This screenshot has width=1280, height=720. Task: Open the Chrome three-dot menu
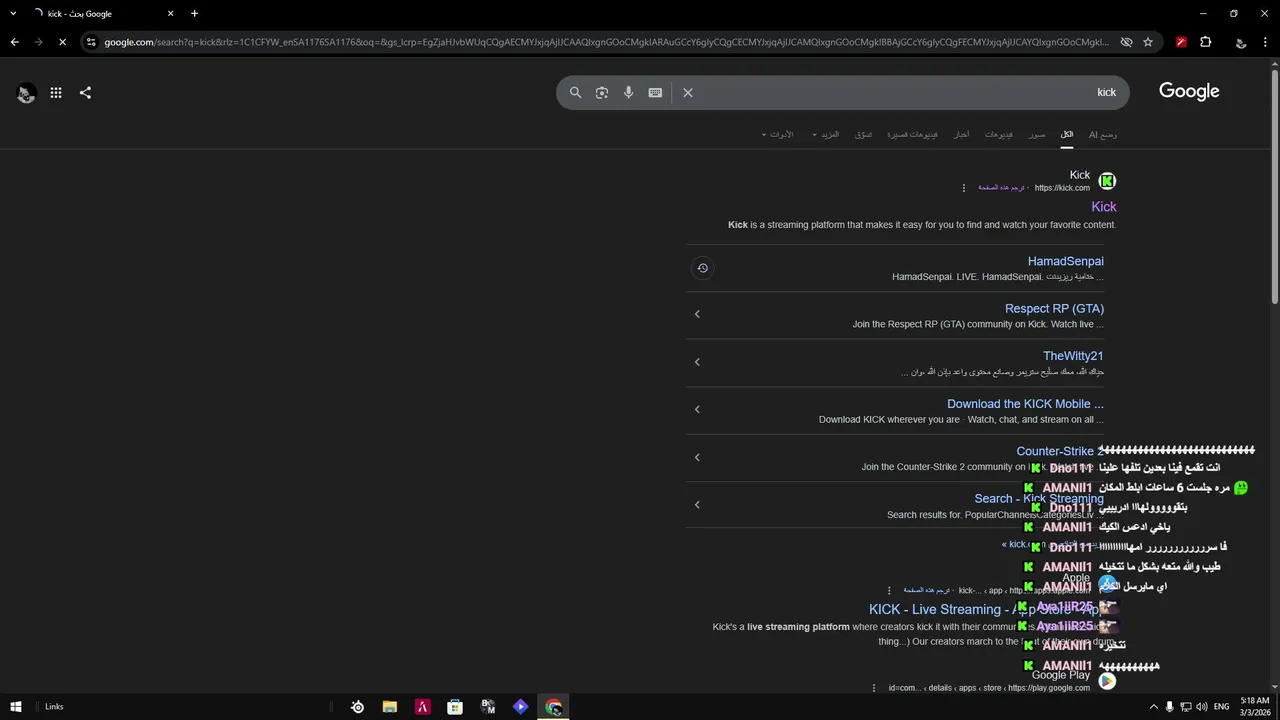point(1266,42)
